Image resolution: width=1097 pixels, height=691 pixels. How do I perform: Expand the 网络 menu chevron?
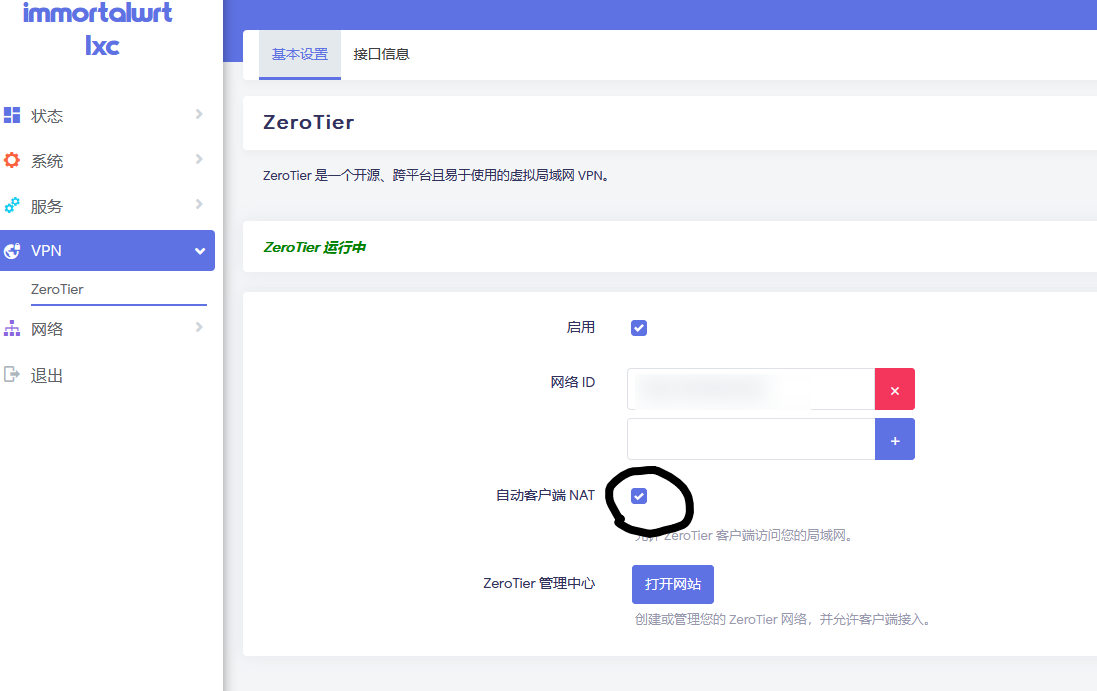pos(199,327)
